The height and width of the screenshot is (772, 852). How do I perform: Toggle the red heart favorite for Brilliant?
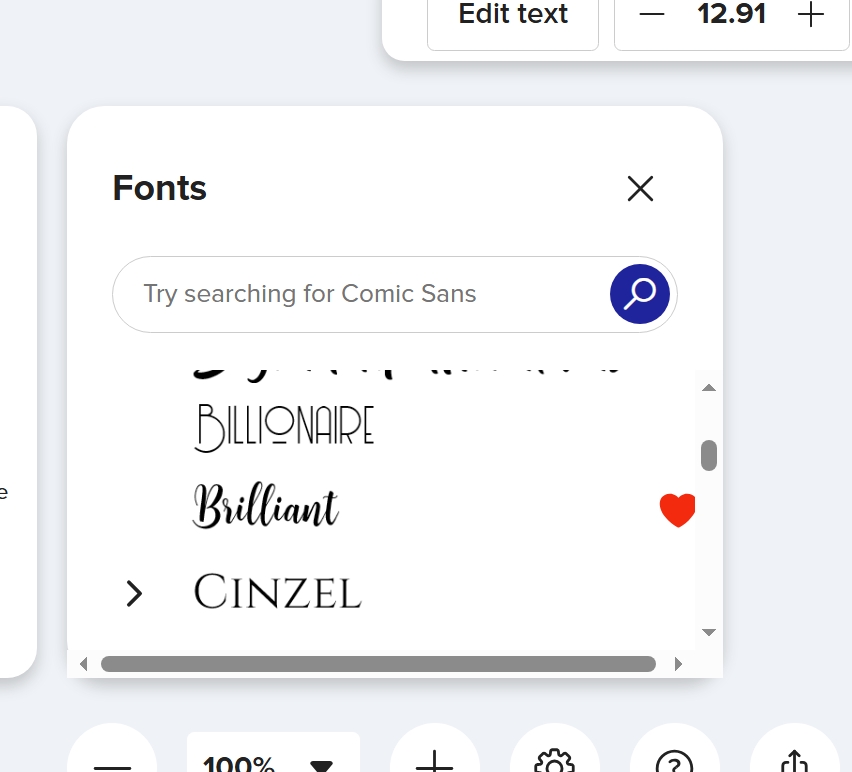pos(677,510)
